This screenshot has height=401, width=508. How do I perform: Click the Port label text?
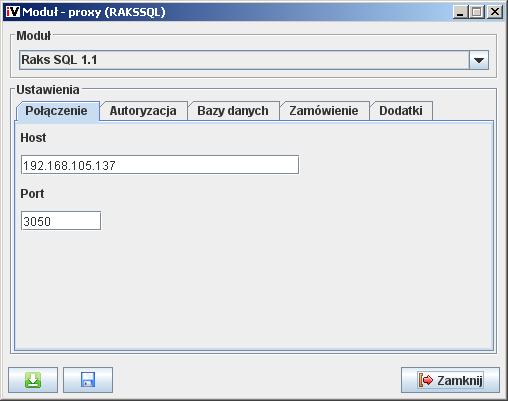[32, 194]
